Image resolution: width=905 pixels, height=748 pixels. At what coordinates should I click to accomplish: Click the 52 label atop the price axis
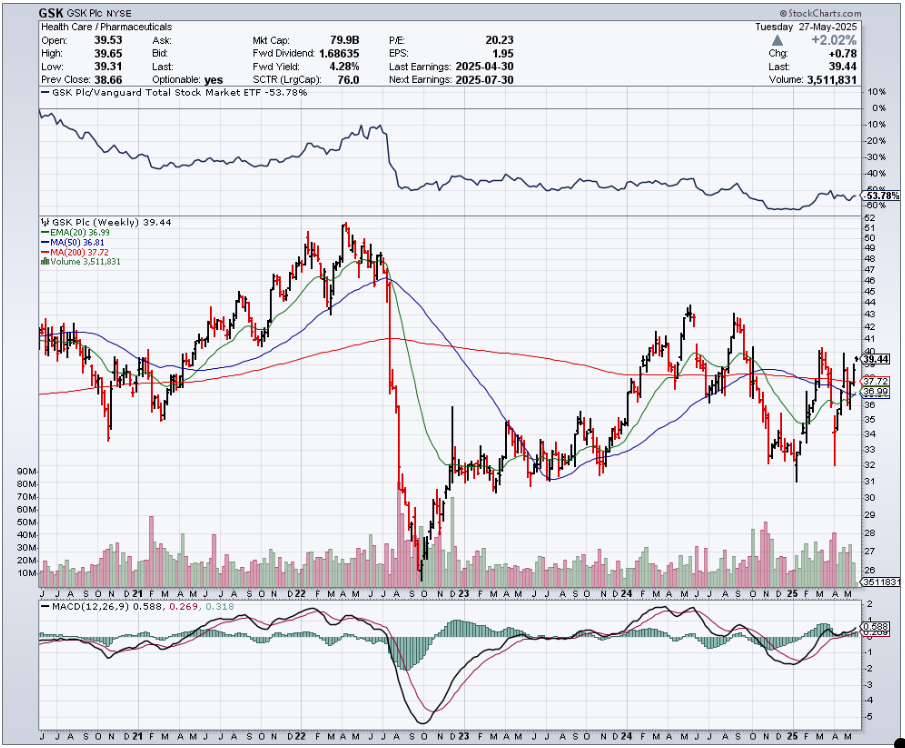[869, 218]
